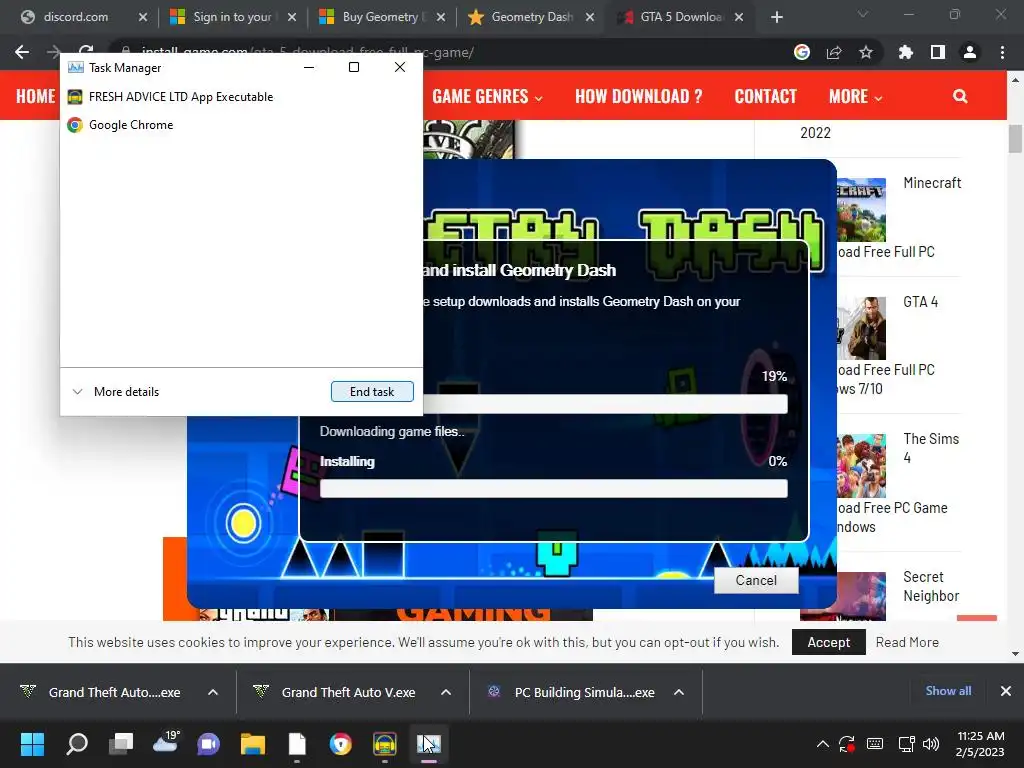This screenshot has width=1024, height=768.
Task: Open the Secret Neighbor sidebar link
Action: (x=931, y=586)
